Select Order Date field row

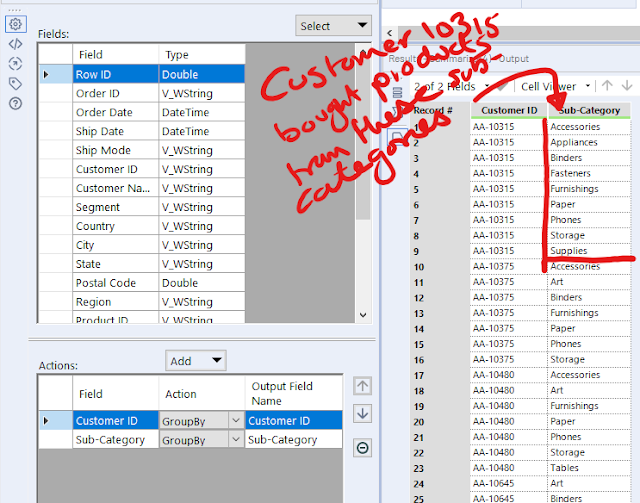pyautogui.click(x=142, y=112)
